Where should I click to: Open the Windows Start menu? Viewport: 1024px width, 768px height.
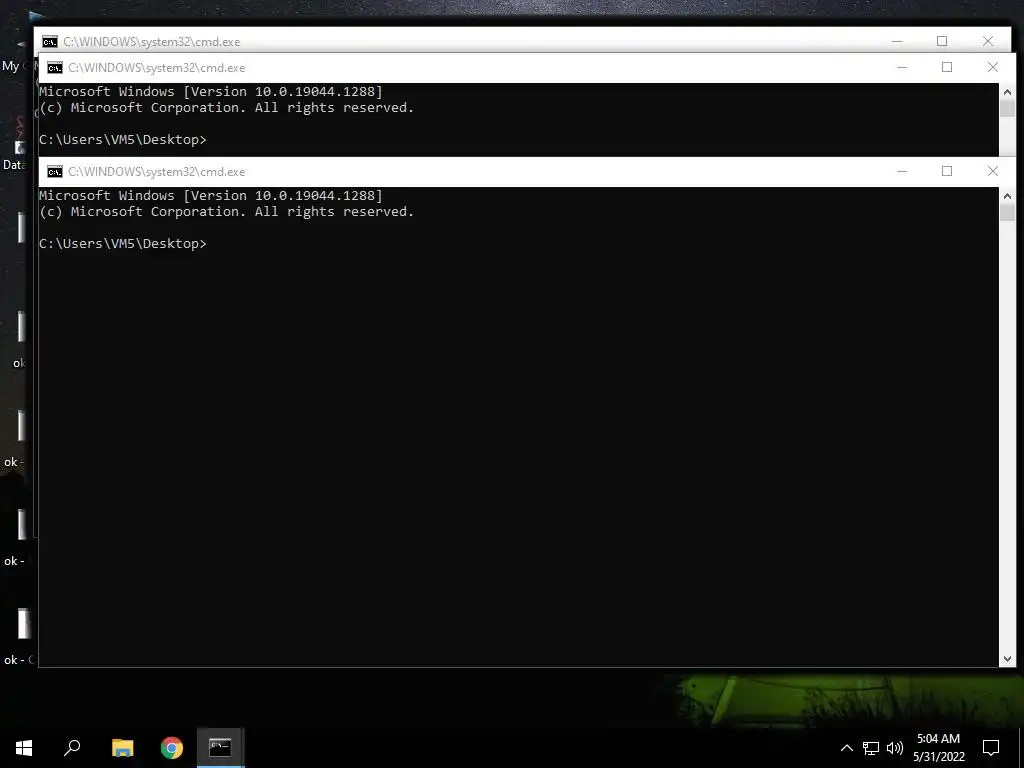coord(24,748)
